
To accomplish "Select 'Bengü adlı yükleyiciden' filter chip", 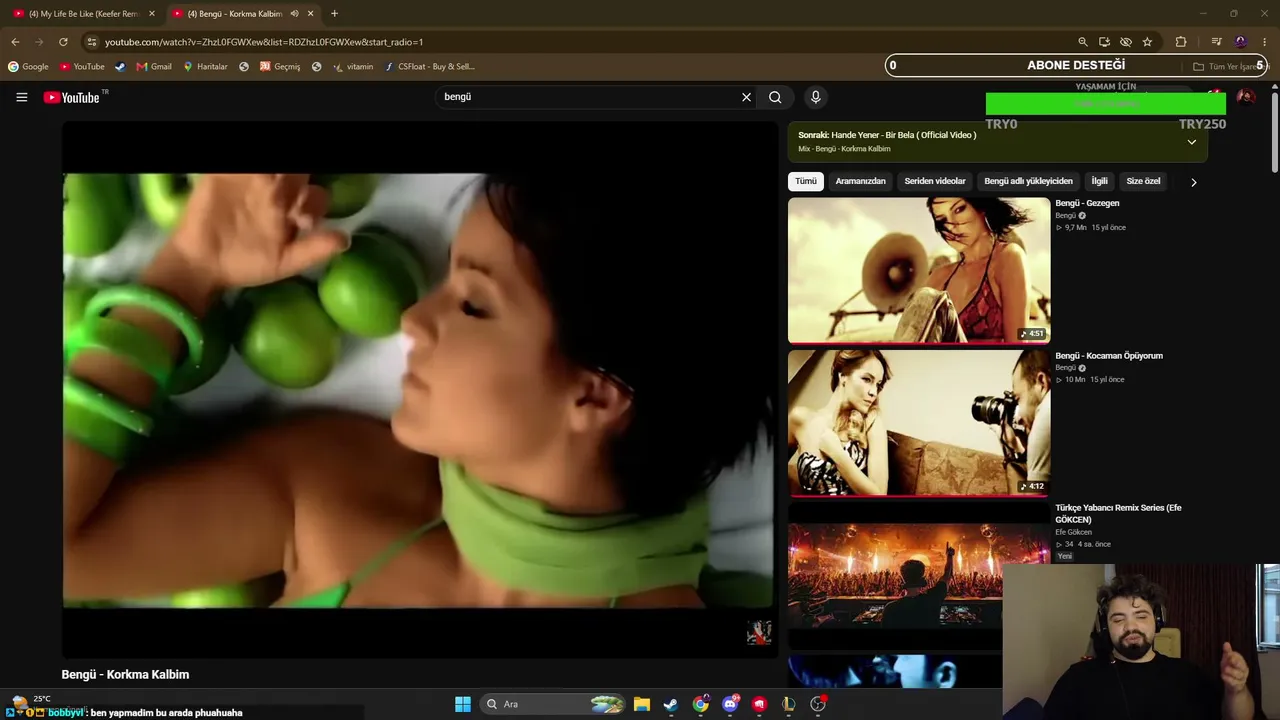I will click(x=1028, y=181).
